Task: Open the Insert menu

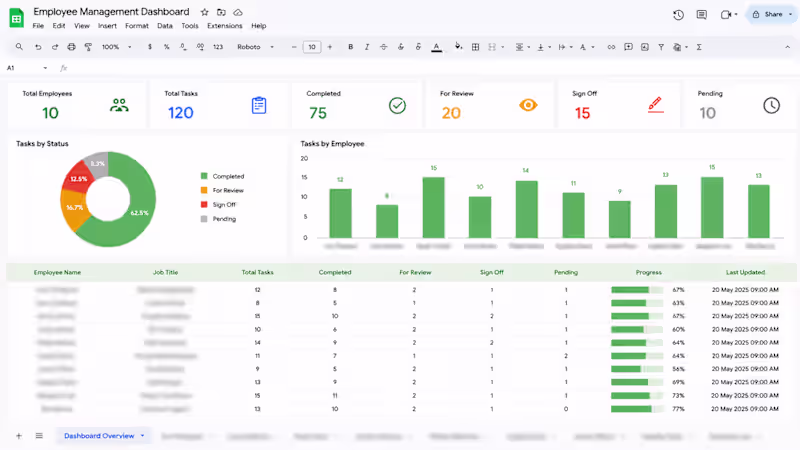Action: [107, 26]
